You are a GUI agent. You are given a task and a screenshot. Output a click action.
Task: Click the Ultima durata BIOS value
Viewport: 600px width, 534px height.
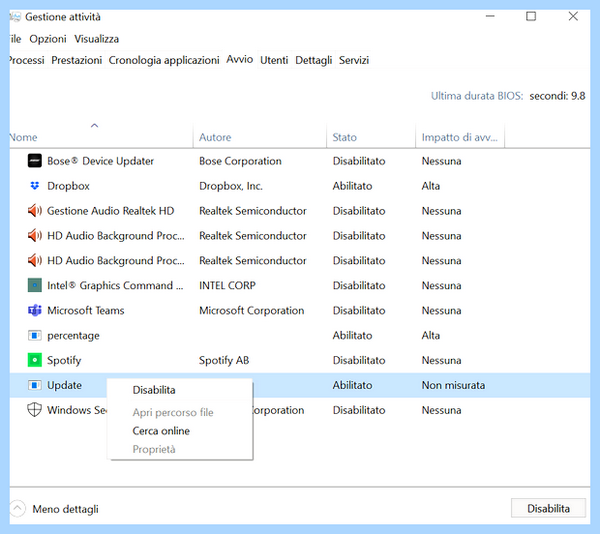(x=557, y=96)
